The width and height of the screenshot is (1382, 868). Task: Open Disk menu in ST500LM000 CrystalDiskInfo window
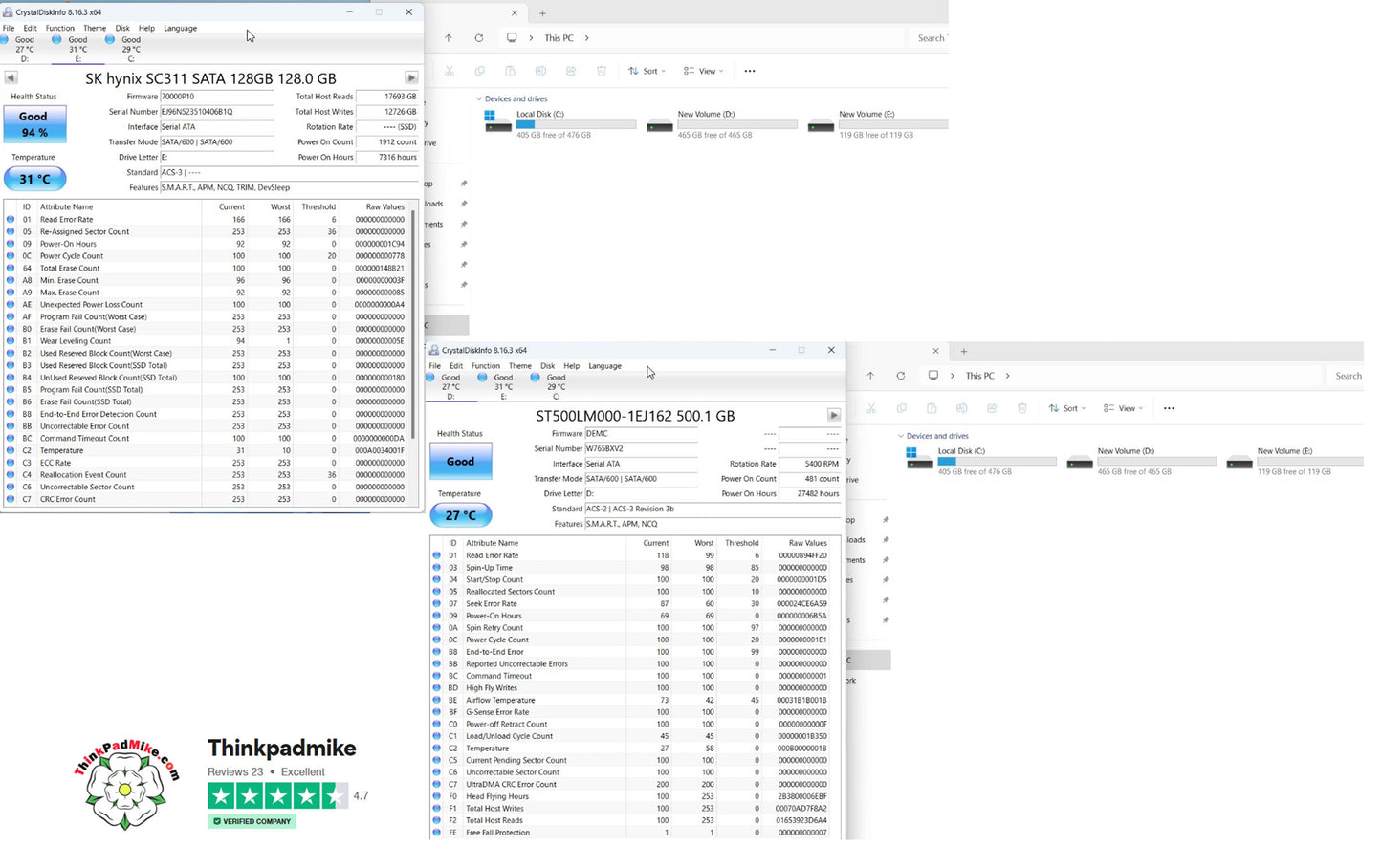click(547, 365)
